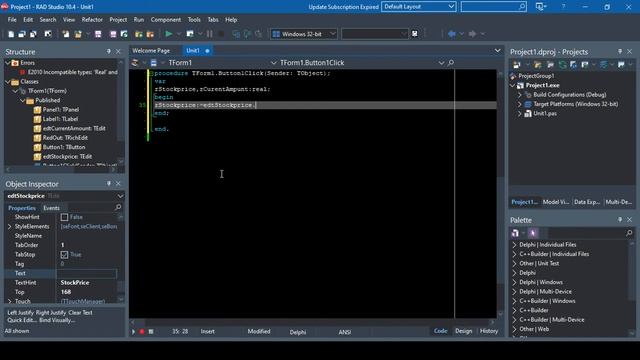Viewport: 640px width, 360px height.
Task: Open the Component menu
Action: click(x=165, y=20)
